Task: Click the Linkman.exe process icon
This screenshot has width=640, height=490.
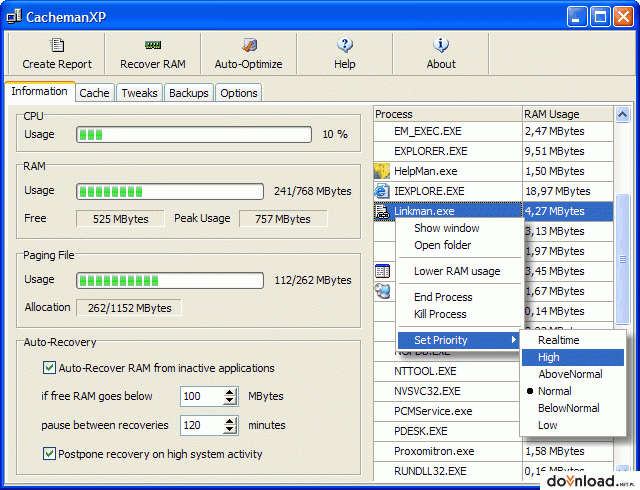Action: [382, 212]
